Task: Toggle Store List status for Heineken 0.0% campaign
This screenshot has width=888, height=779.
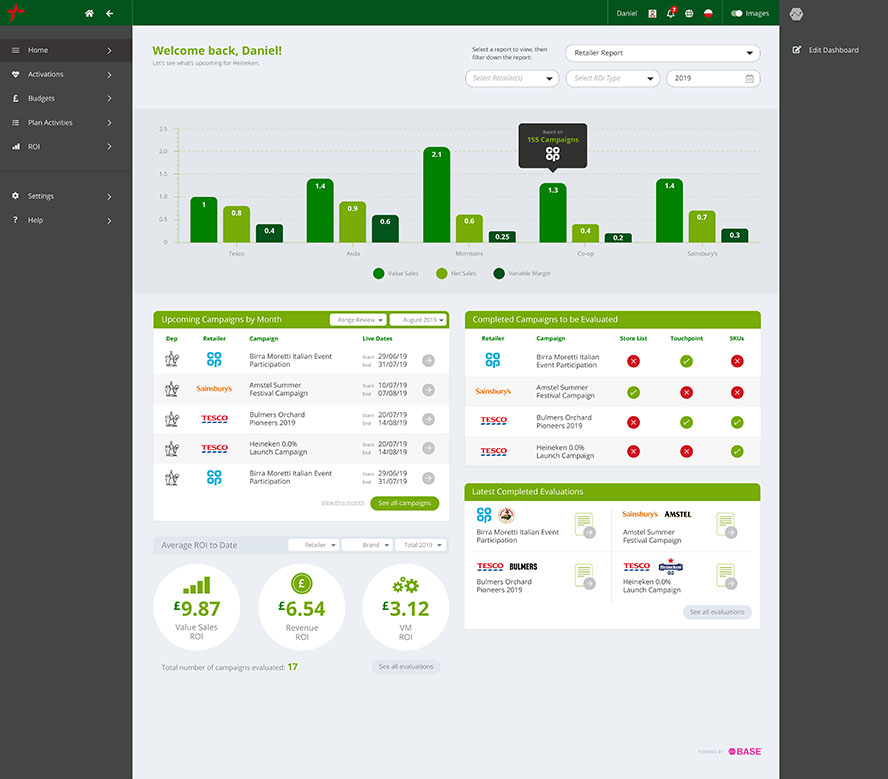Action: pos(632,451)
